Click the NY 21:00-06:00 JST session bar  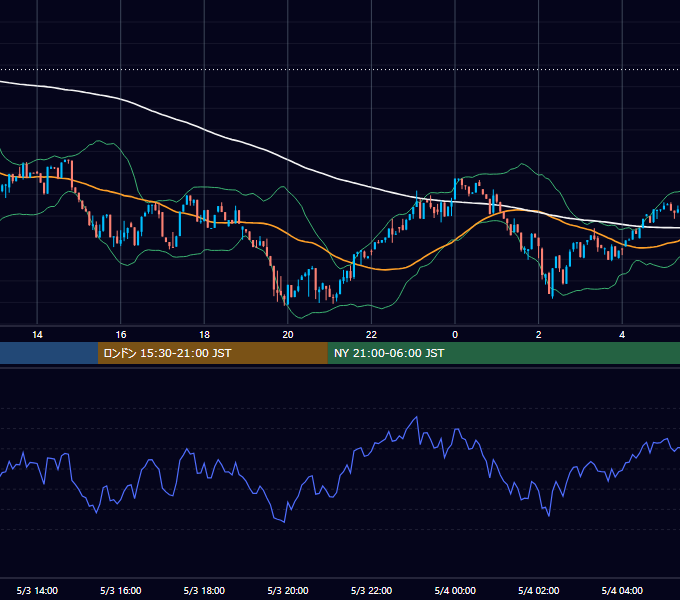click(503, 353)
